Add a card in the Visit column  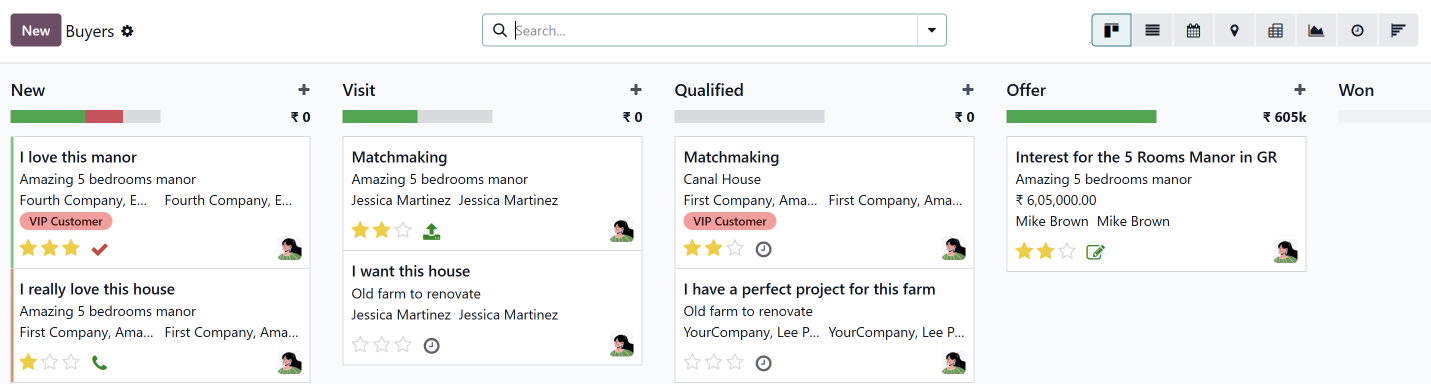635,90
